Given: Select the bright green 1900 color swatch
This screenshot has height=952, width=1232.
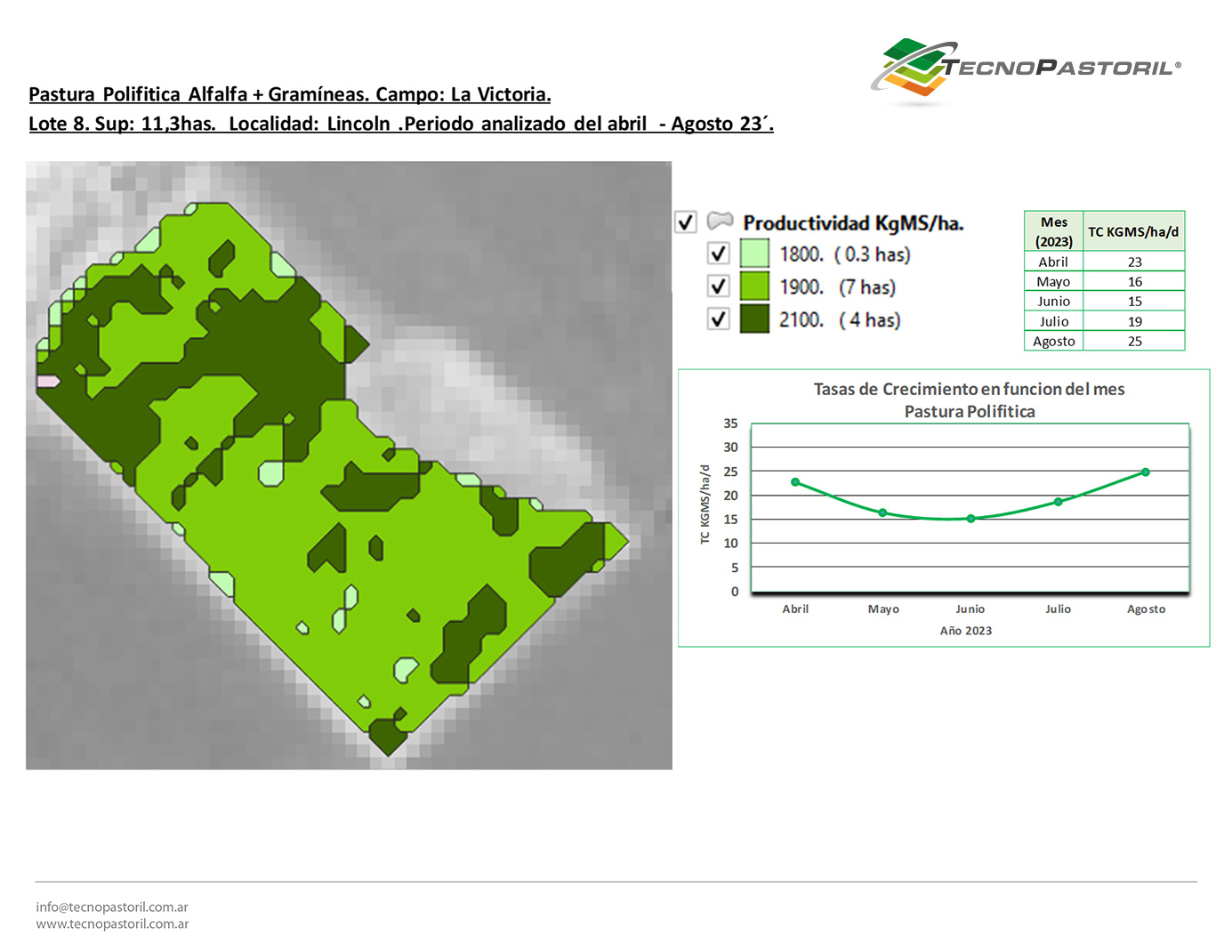Looking at the screenshot, I should (x=754, y=286).
